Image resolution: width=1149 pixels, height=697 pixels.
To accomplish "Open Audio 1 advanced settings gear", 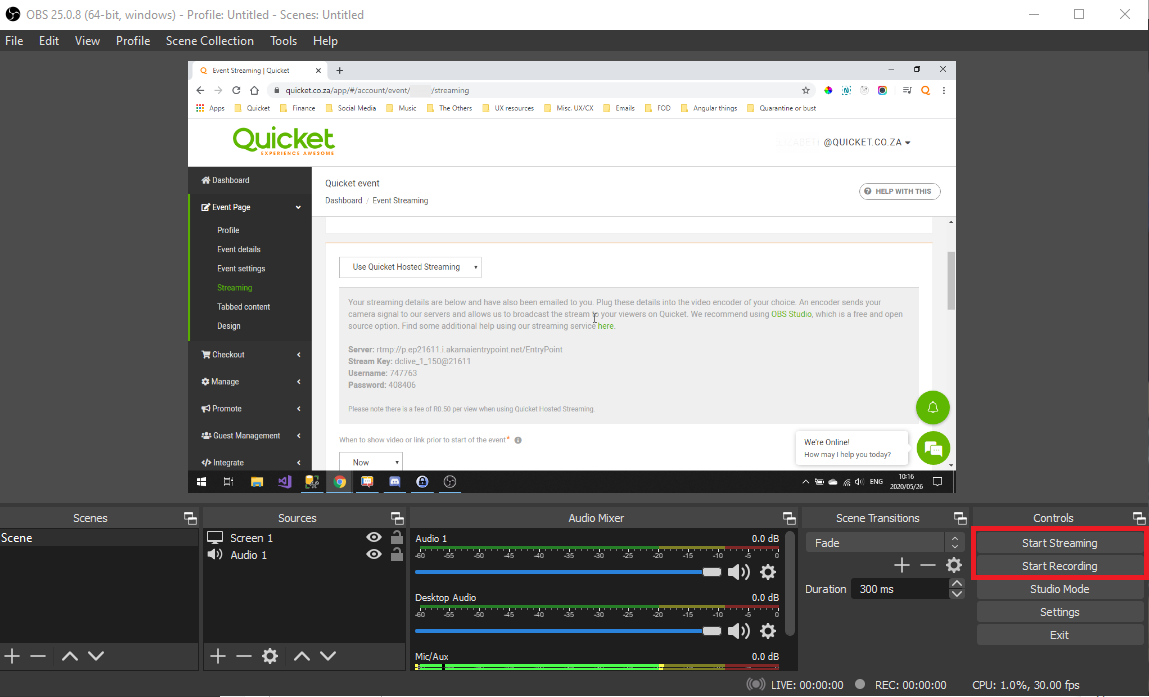I will click(x=768, y=572).
